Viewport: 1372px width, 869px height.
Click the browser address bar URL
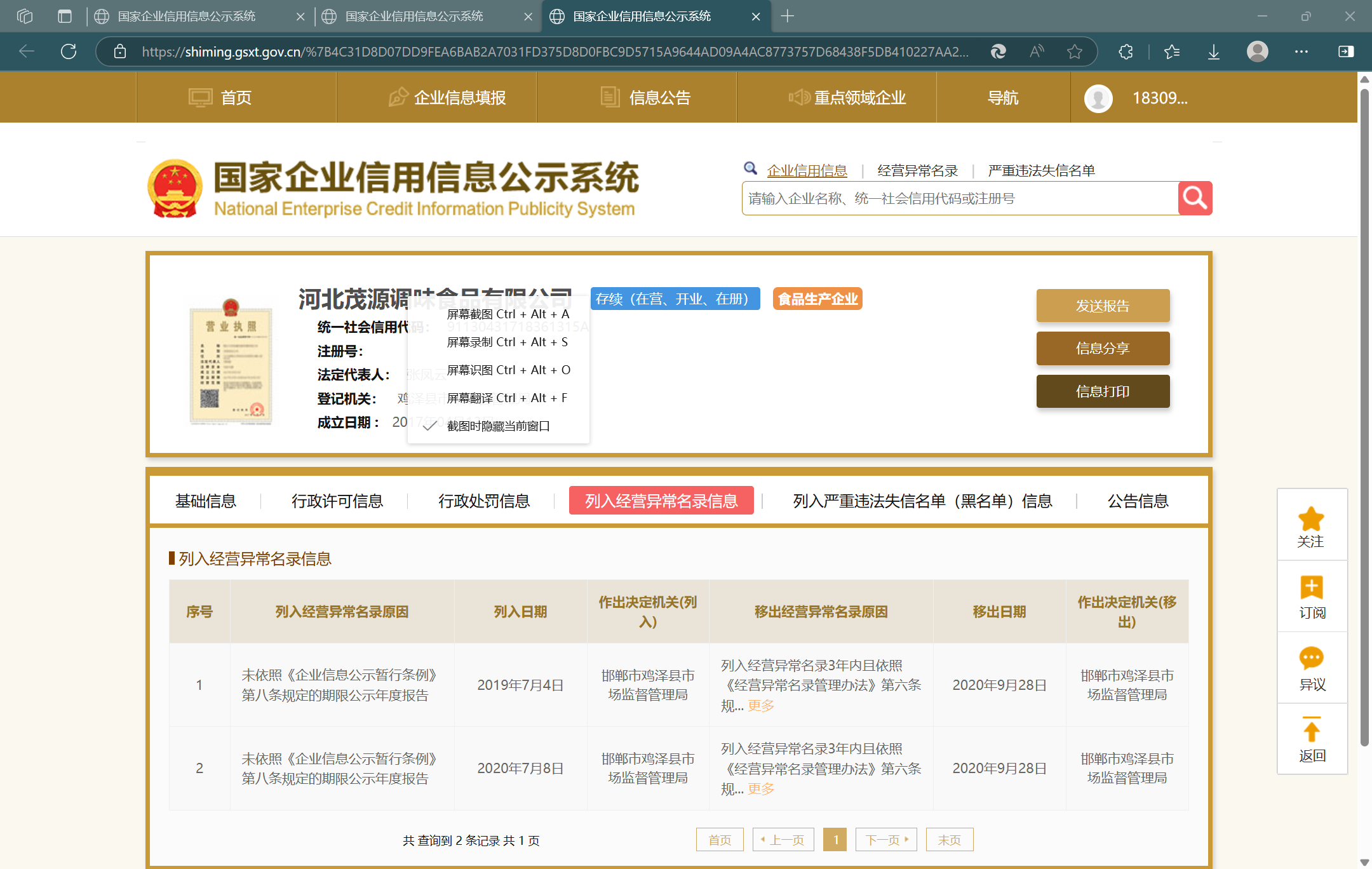(x=555, y=51)
